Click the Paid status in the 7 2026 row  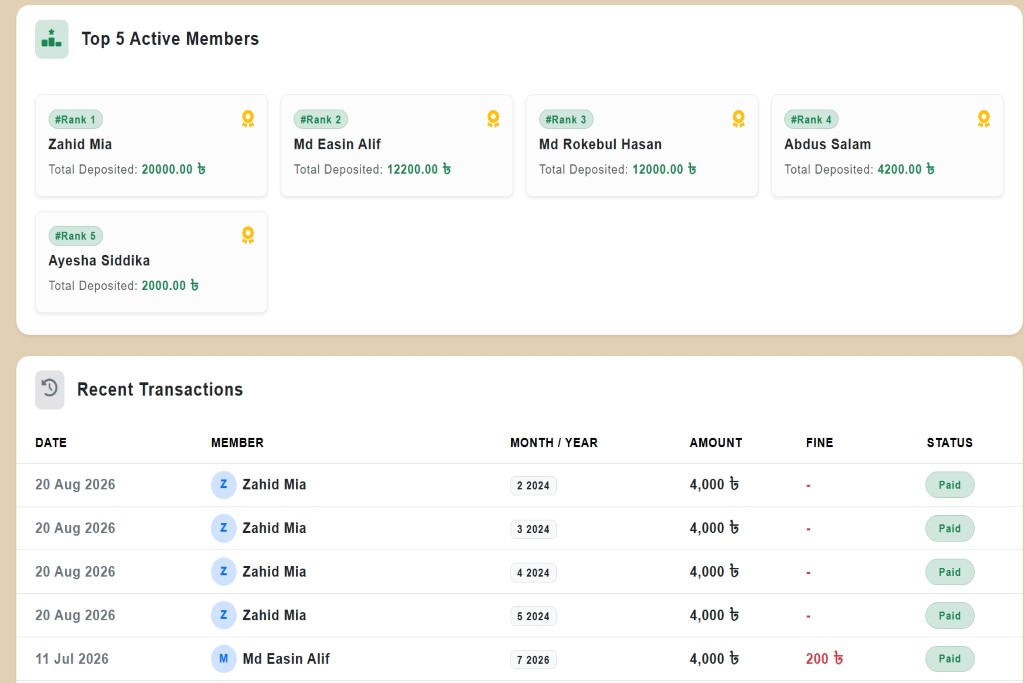point(950,659)
